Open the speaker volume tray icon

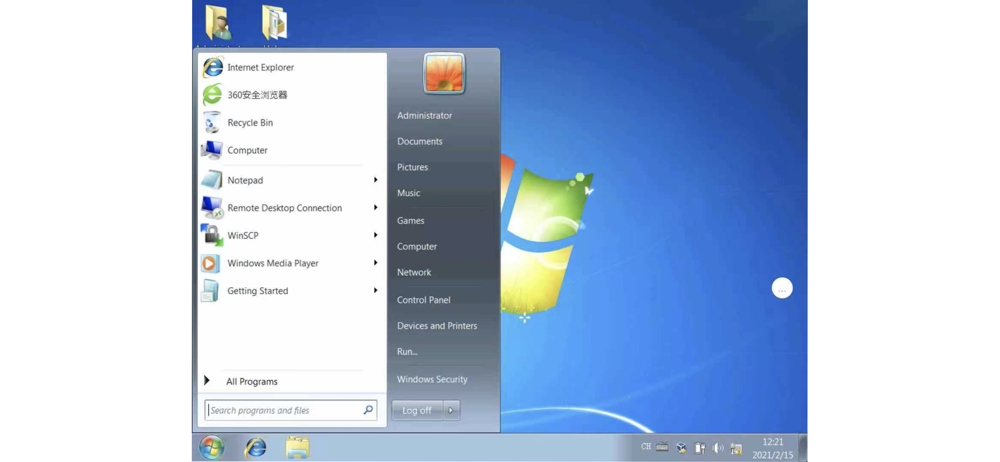pos(718,448)
